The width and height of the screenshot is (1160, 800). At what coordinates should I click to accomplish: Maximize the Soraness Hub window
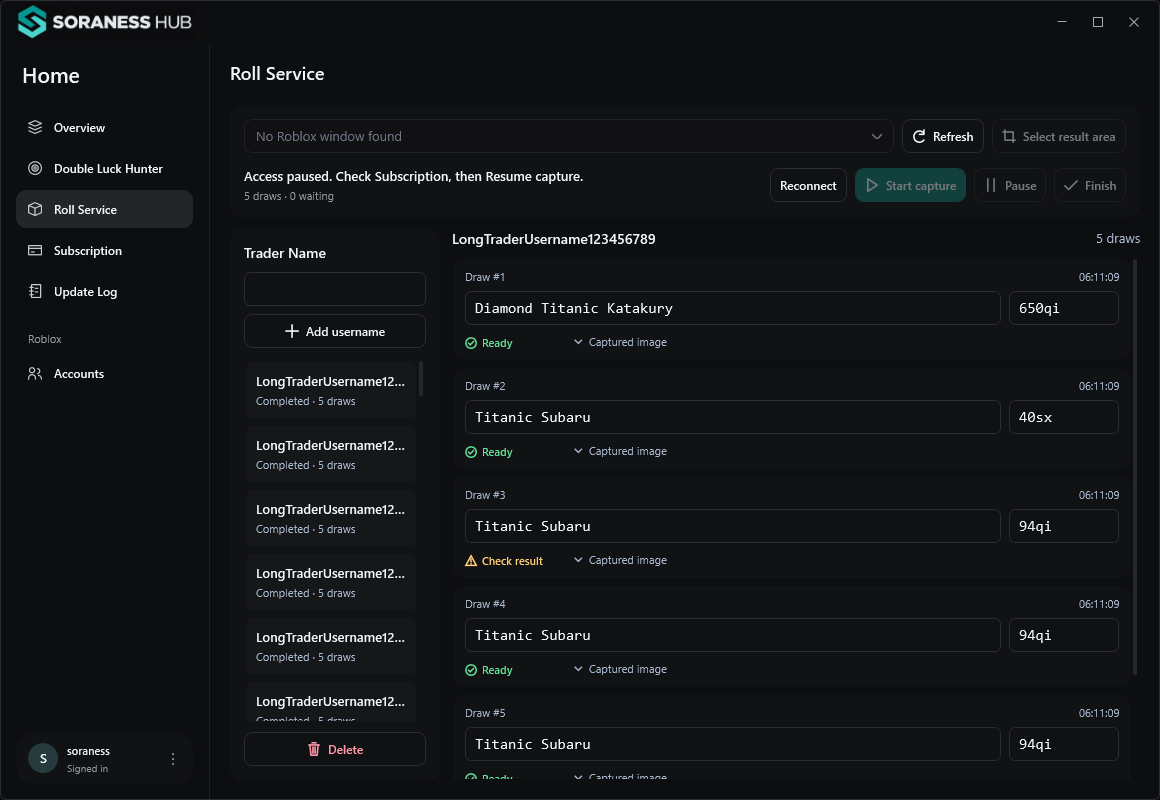tap(1098, 21)
